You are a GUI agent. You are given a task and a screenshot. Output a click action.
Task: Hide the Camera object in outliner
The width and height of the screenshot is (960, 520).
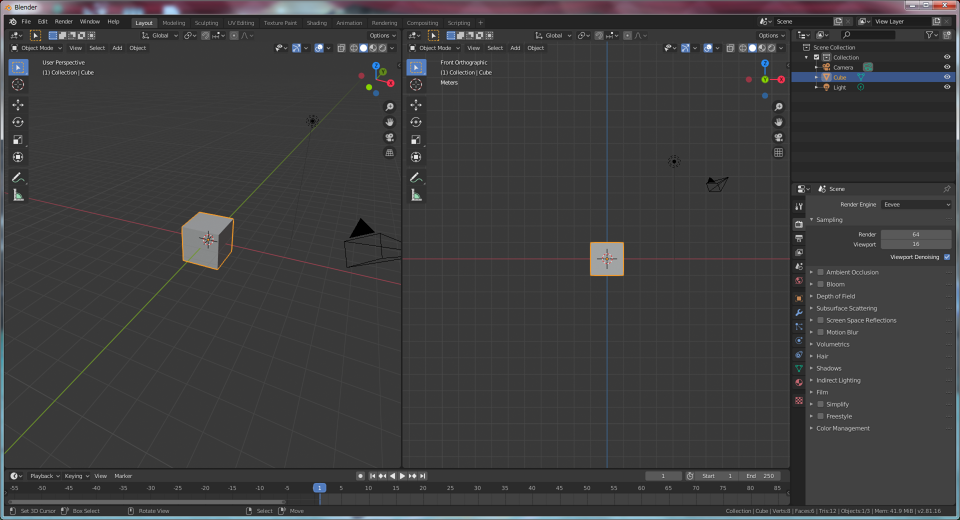click(947, 67)
